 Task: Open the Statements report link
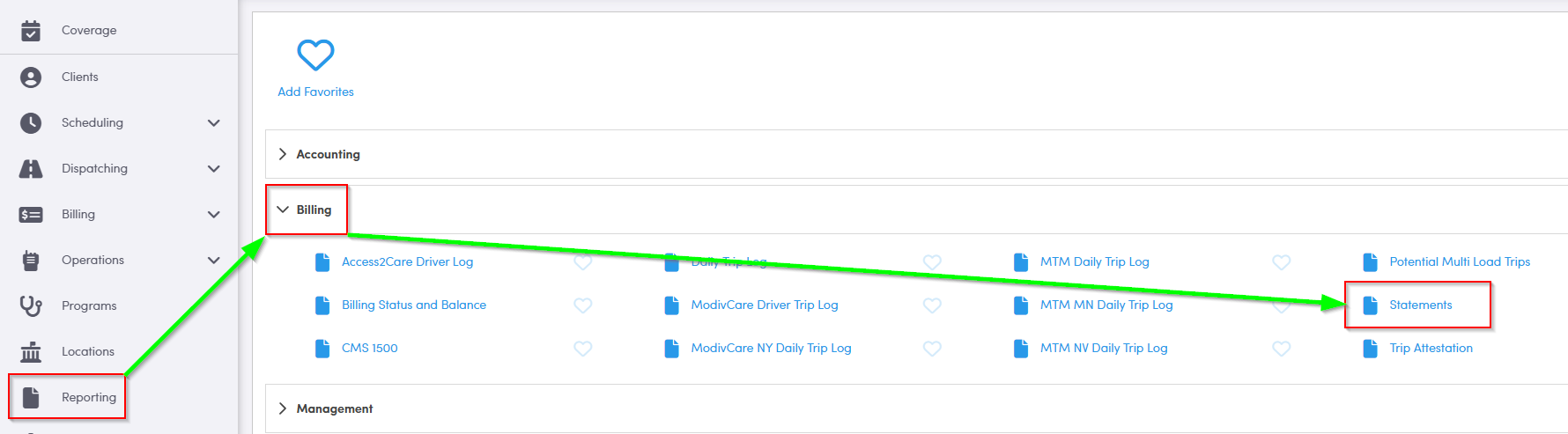click(1420, 305)
